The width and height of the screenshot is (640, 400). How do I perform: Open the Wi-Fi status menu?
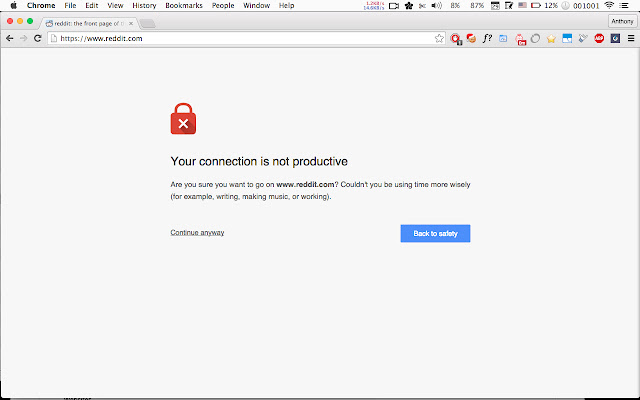click(609, 5)
